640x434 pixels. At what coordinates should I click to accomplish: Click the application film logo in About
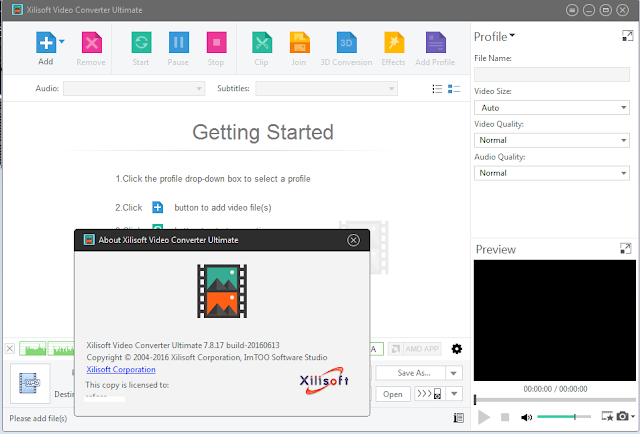pyautogui.click(x=222, y=291)
